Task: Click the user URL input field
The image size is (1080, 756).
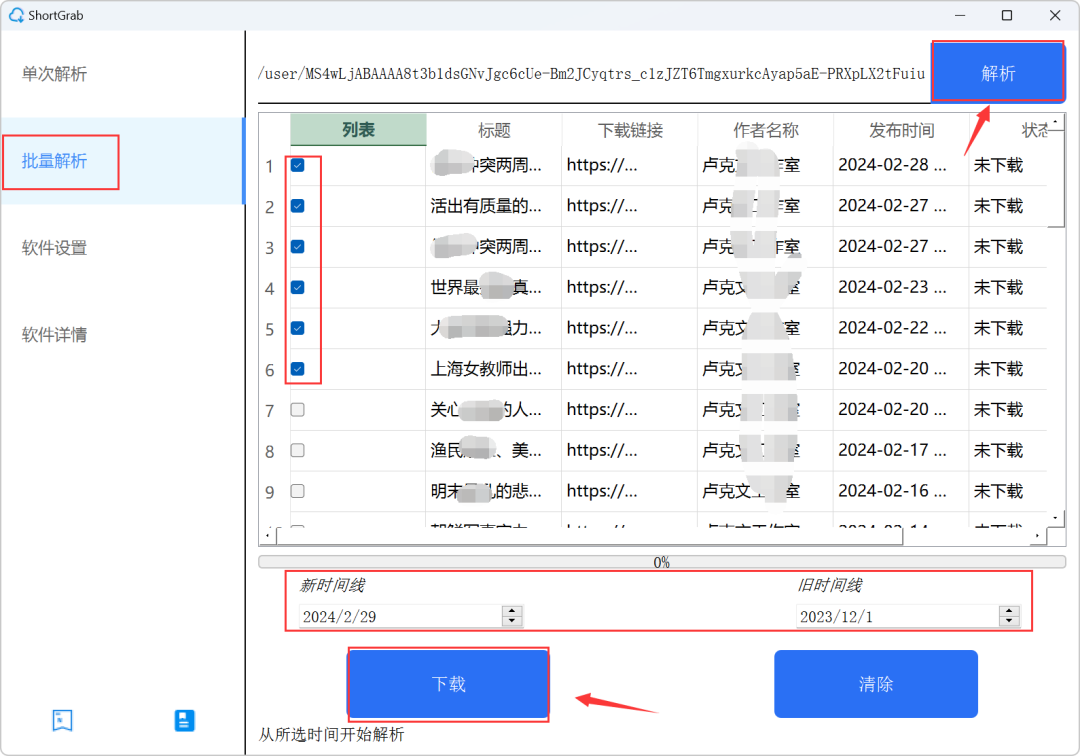Action: [x=592, y=74]
